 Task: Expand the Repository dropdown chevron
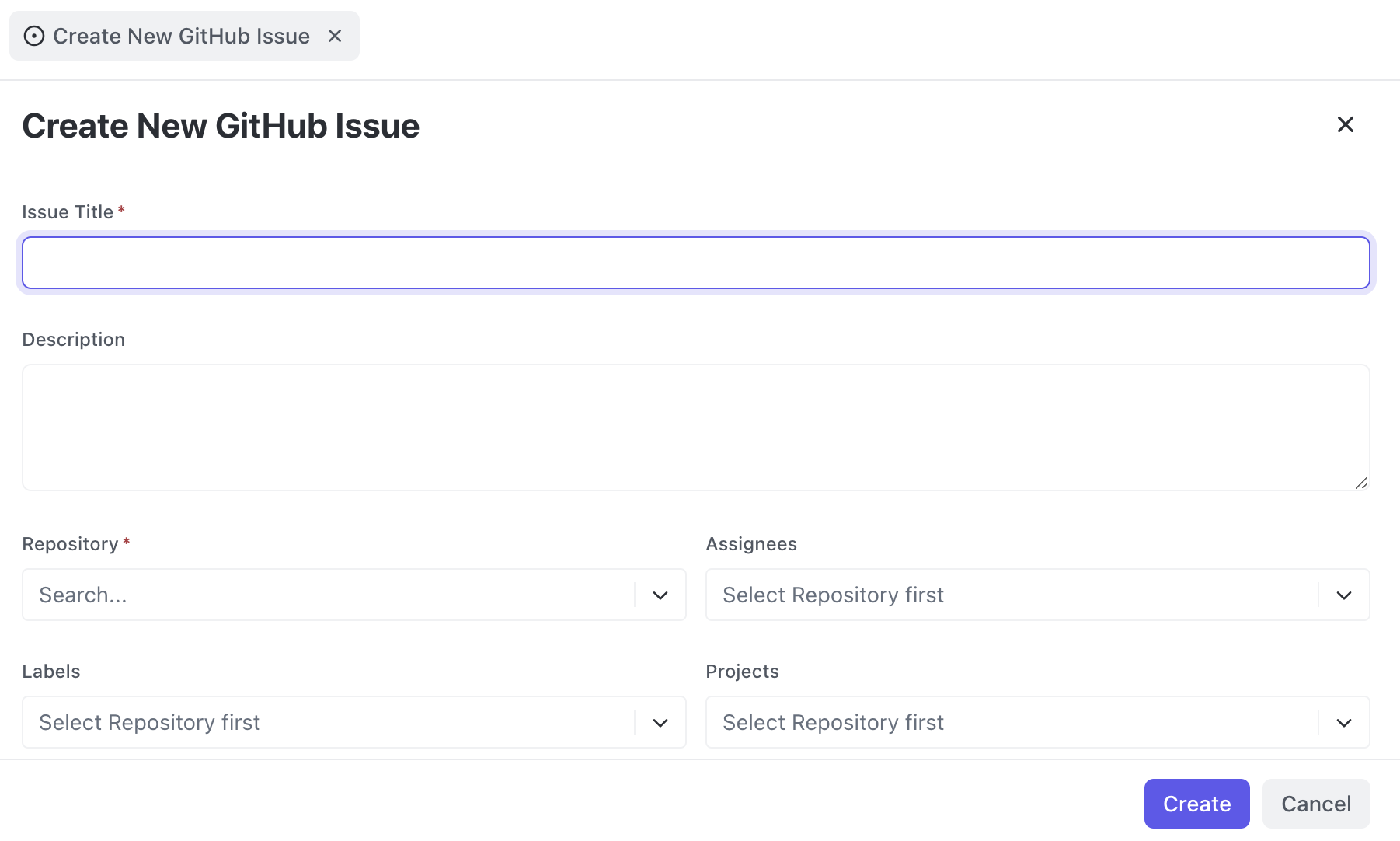(x=660, y=595)
